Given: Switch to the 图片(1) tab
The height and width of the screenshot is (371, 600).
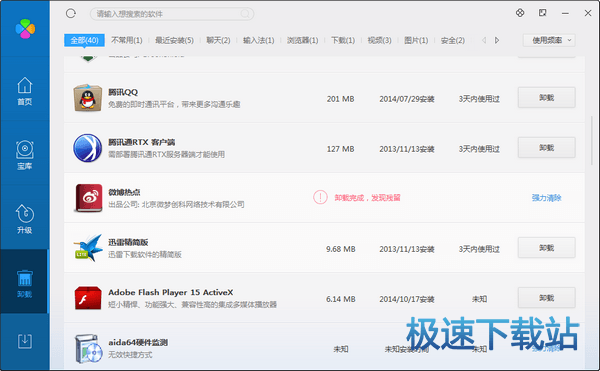Looking at the screenshot, I should tap(416, 40).
